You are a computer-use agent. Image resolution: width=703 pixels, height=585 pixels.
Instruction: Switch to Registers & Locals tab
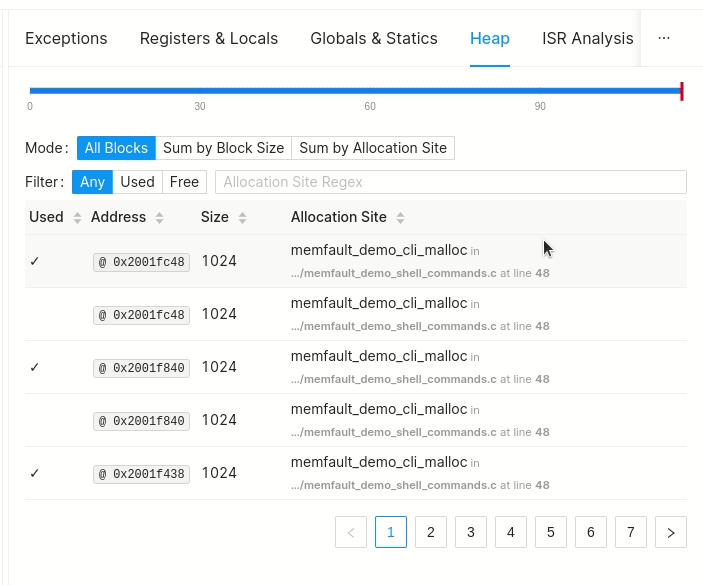(209, 38)
